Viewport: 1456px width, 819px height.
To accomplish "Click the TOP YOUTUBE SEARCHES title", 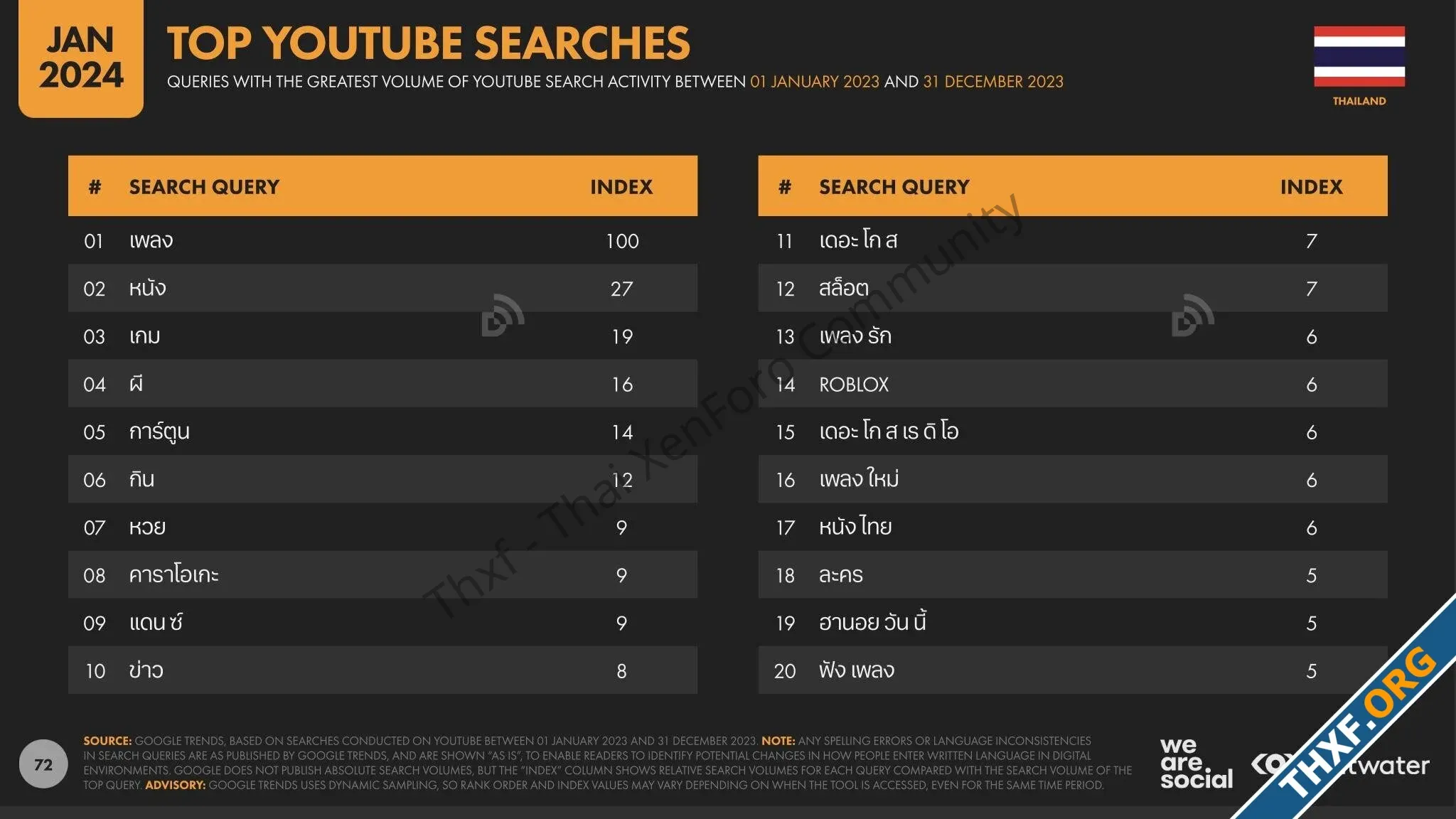I will pos(429,43).
